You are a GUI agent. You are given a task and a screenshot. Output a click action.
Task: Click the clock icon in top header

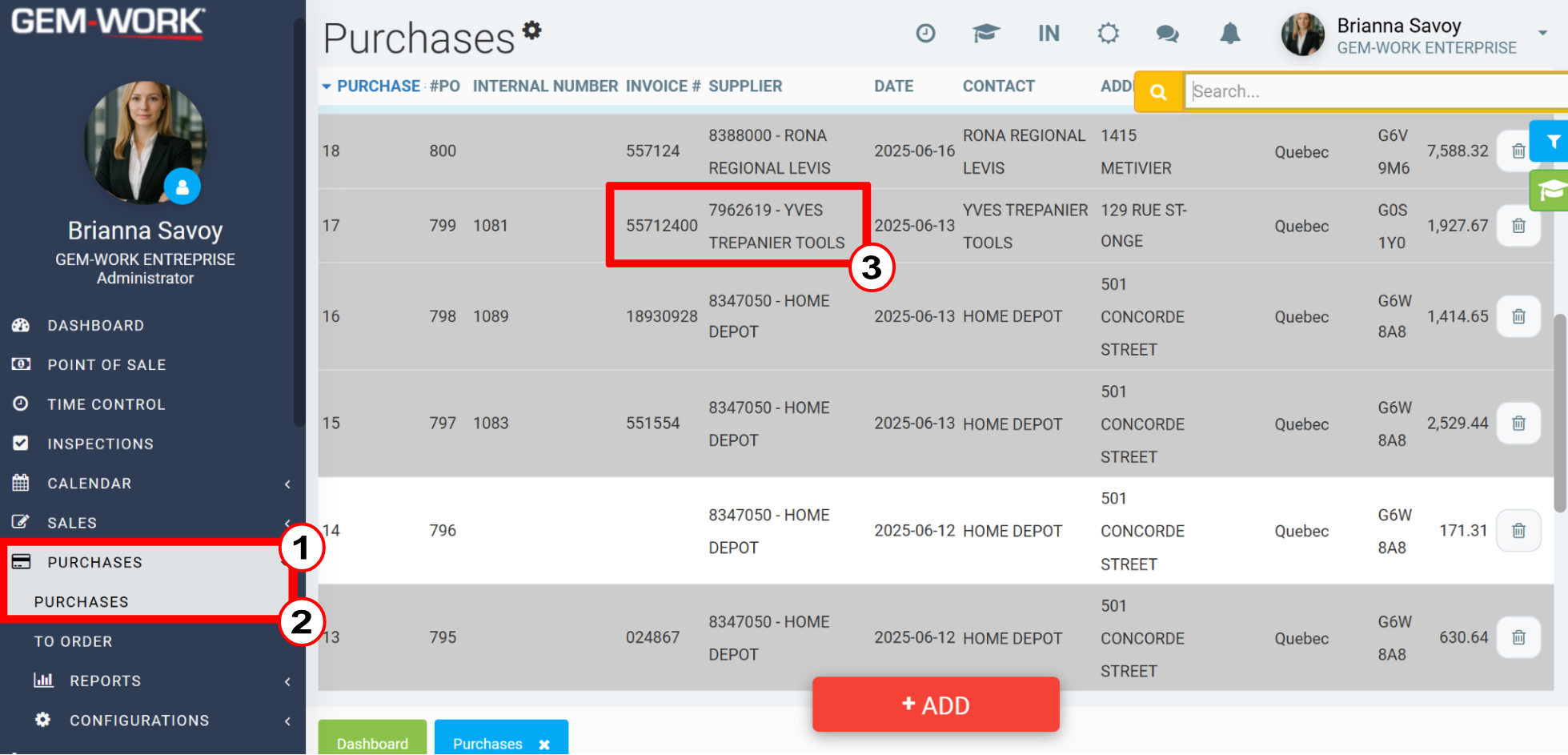coord(925,34)
